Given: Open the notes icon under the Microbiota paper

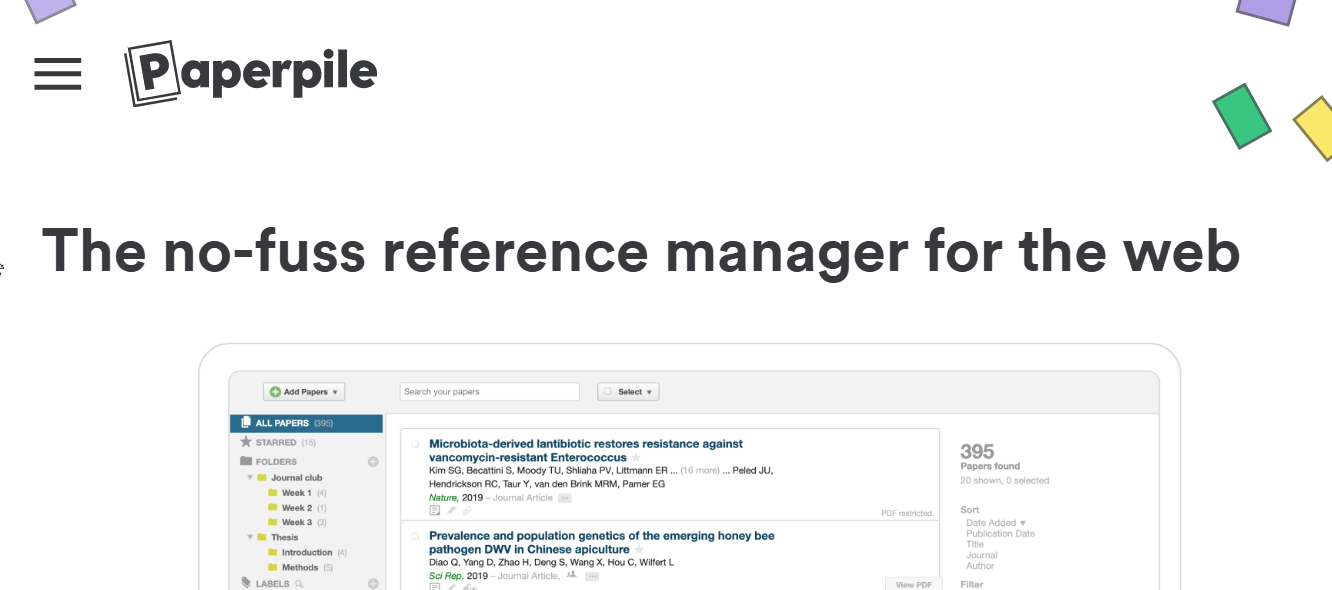Looking at the screenshot, I should pos(435,511).
